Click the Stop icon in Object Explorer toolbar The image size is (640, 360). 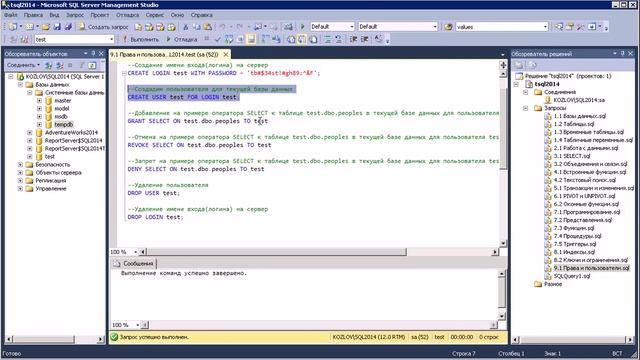(70, 65)
